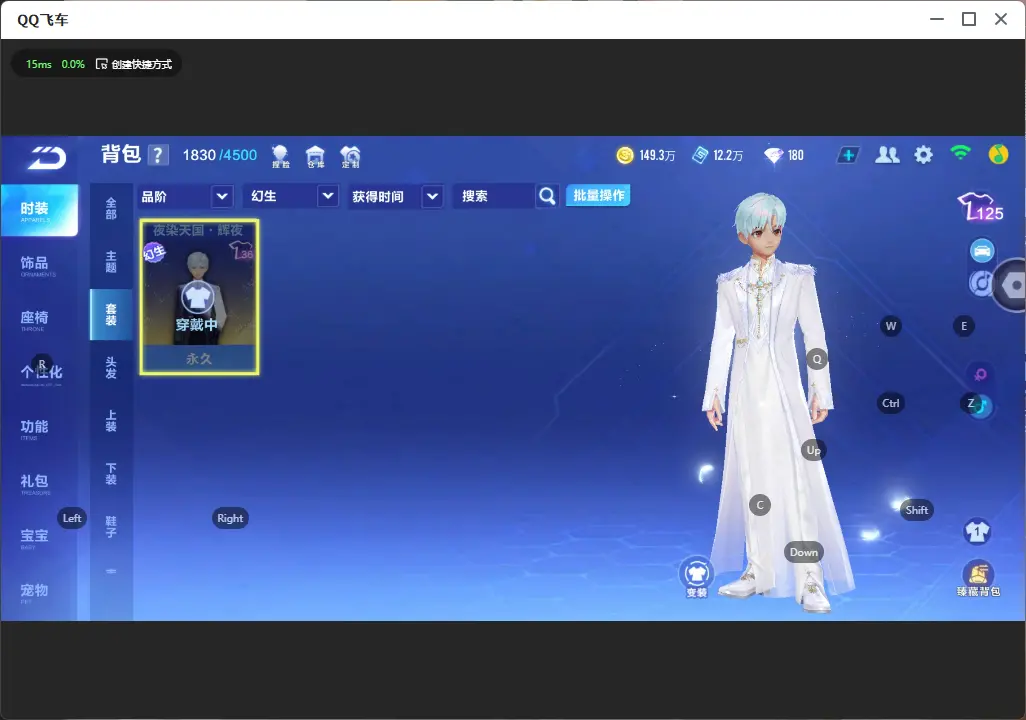Click the gender symbol icon
The image size is (1026, 720).
(980, 374)
